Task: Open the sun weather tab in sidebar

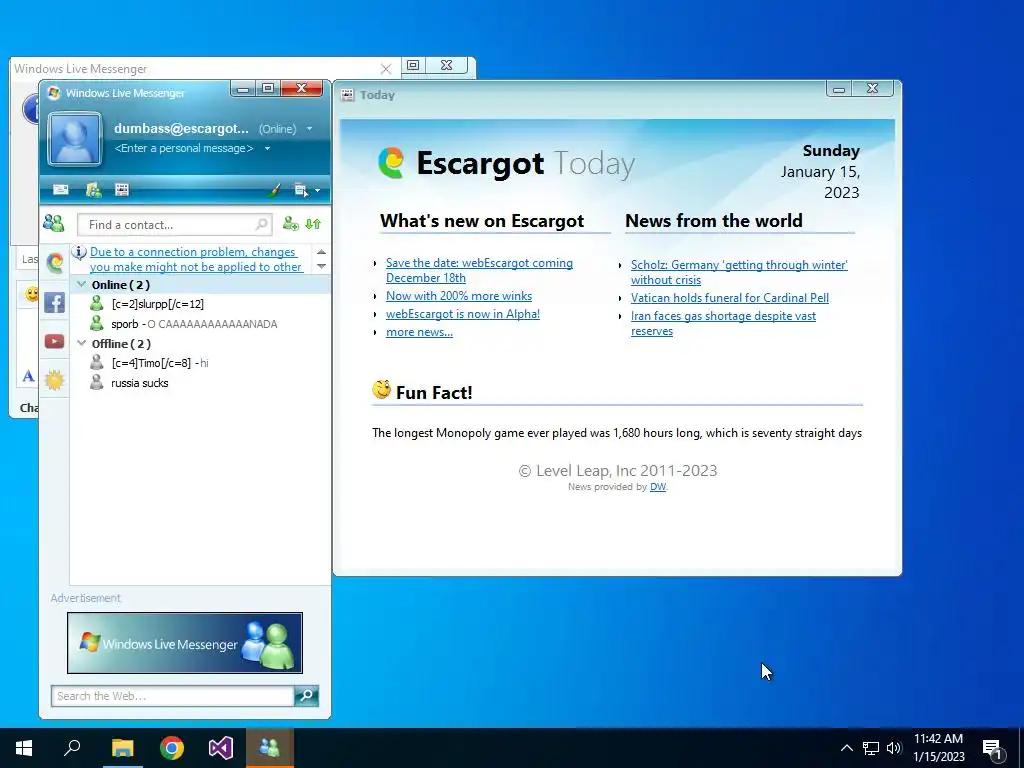Action: (54, 380)
